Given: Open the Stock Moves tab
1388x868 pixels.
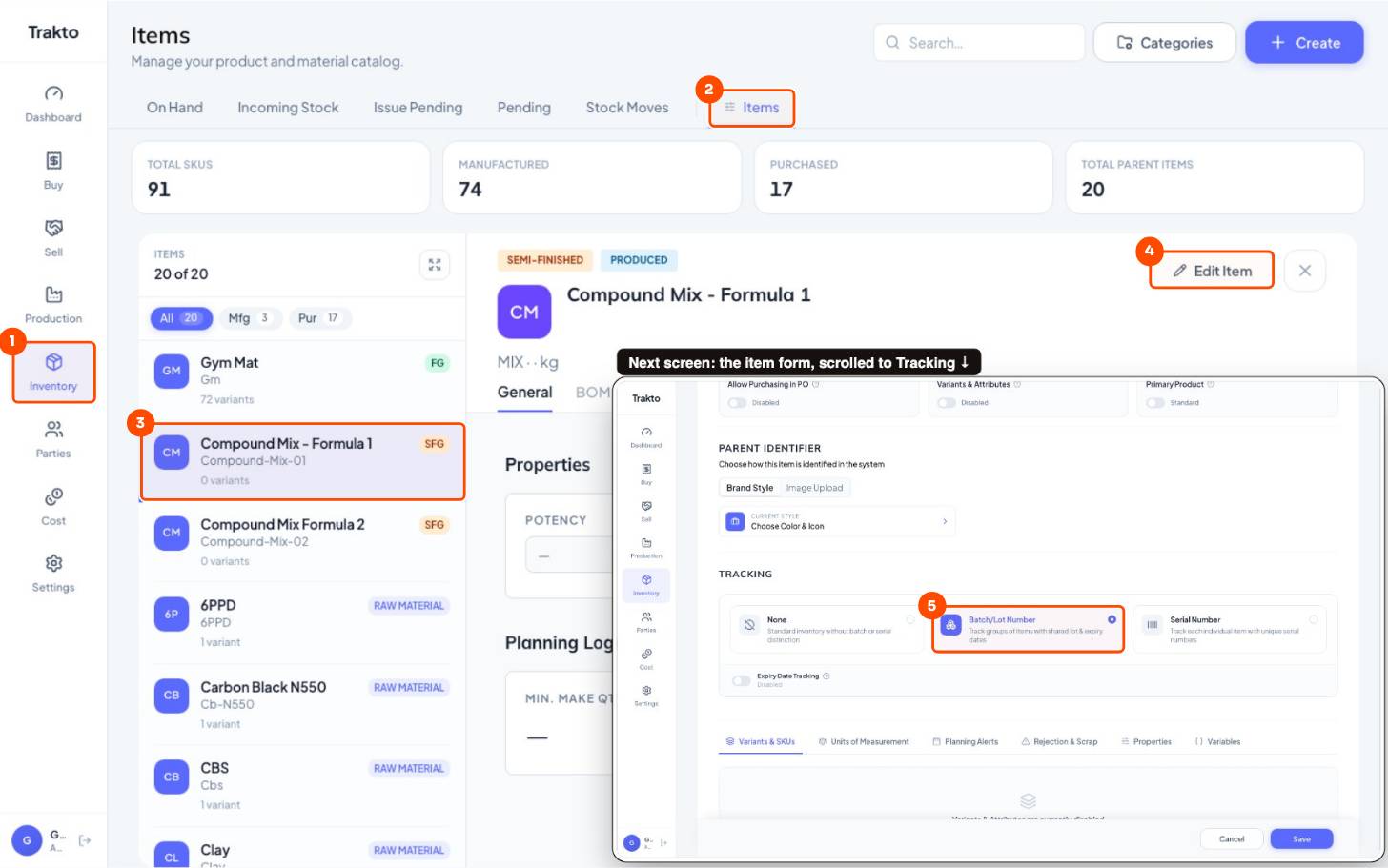Looking at the screenshot, I should click(x=627, y=108).
